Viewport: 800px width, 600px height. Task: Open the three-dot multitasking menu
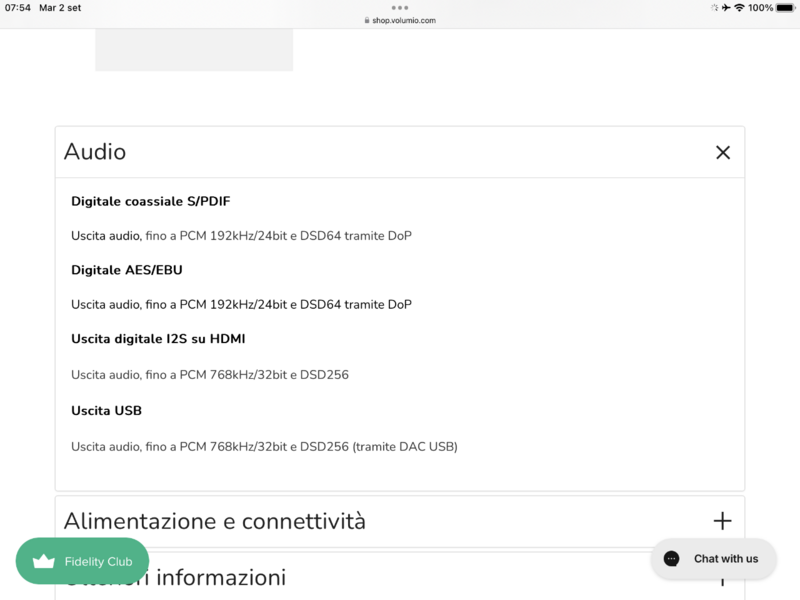400,7
